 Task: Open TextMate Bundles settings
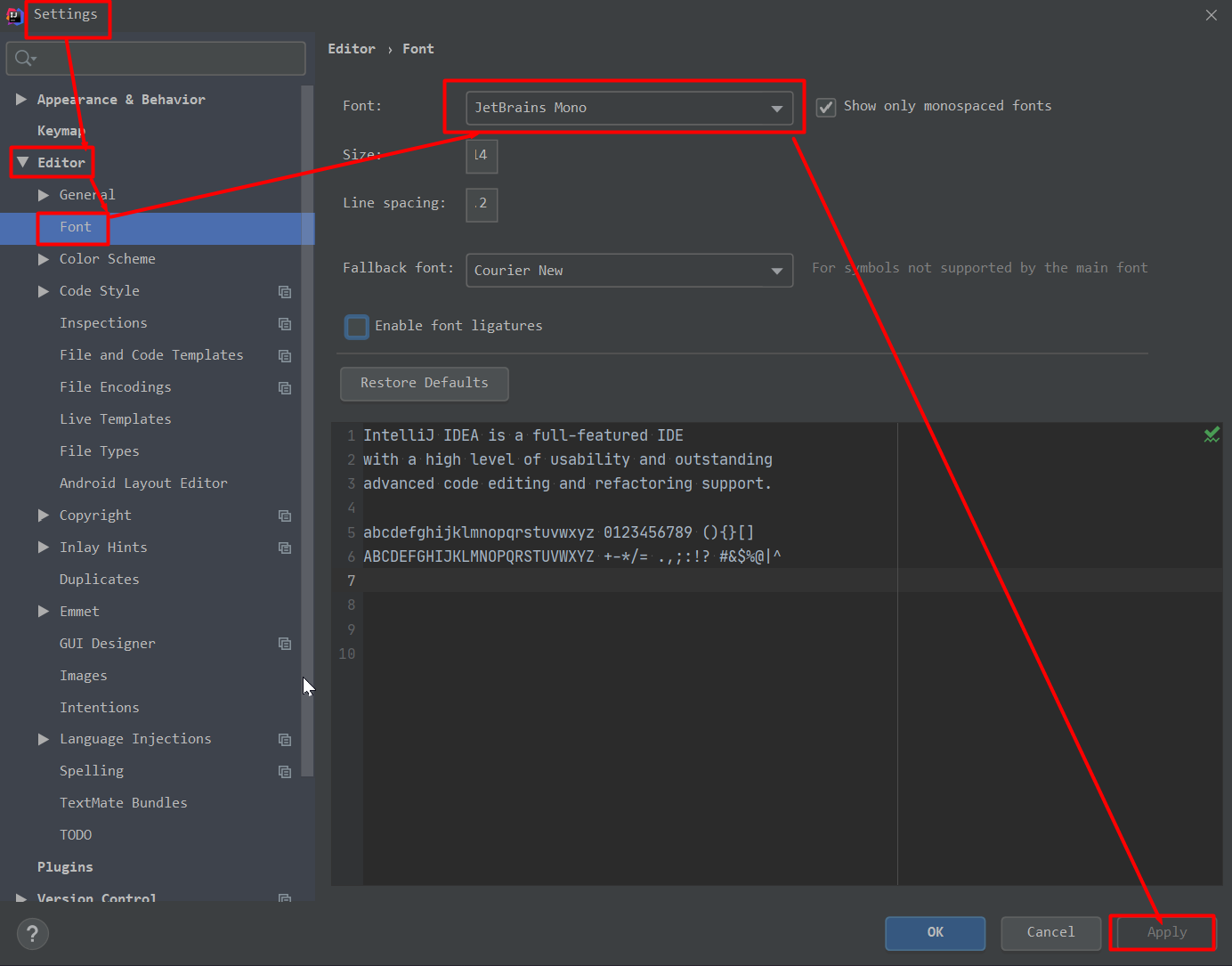pos(124,803)
